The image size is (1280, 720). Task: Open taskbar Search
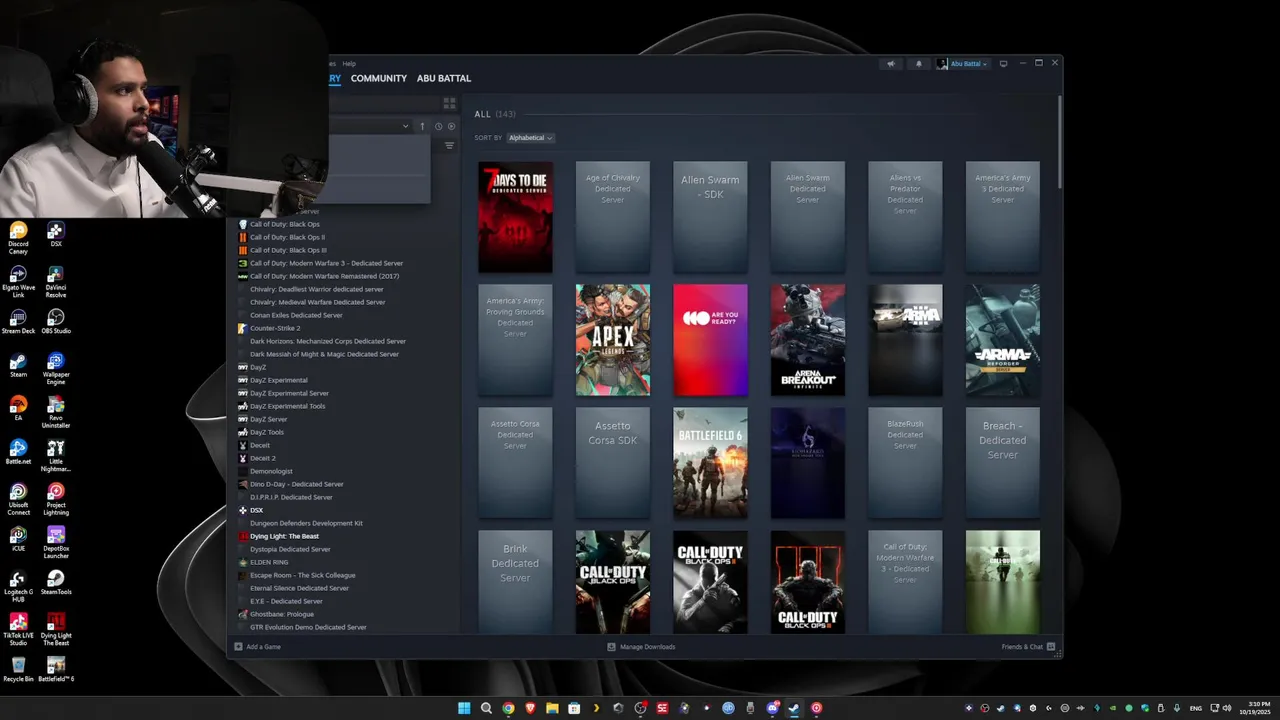[x=486, y=708]
